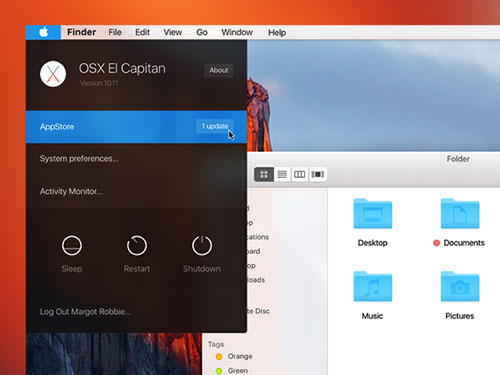Choose the Shutdown power icon
500x375 pixels.
point(202,246)
